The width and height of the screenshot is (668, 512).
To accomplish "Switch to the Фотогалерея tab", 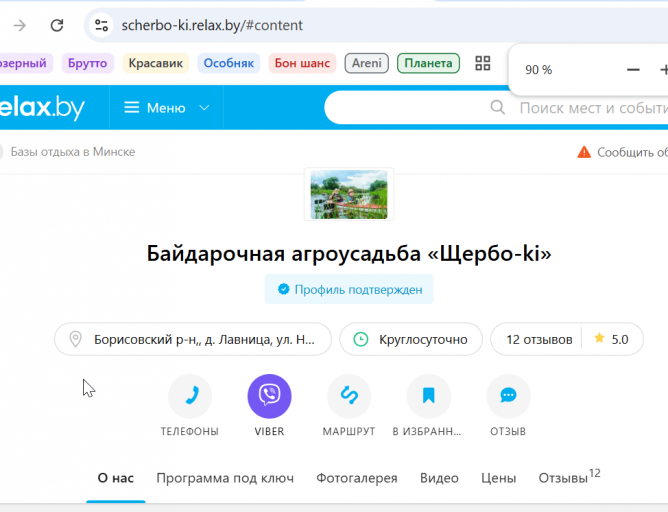I will coord(357,478).
